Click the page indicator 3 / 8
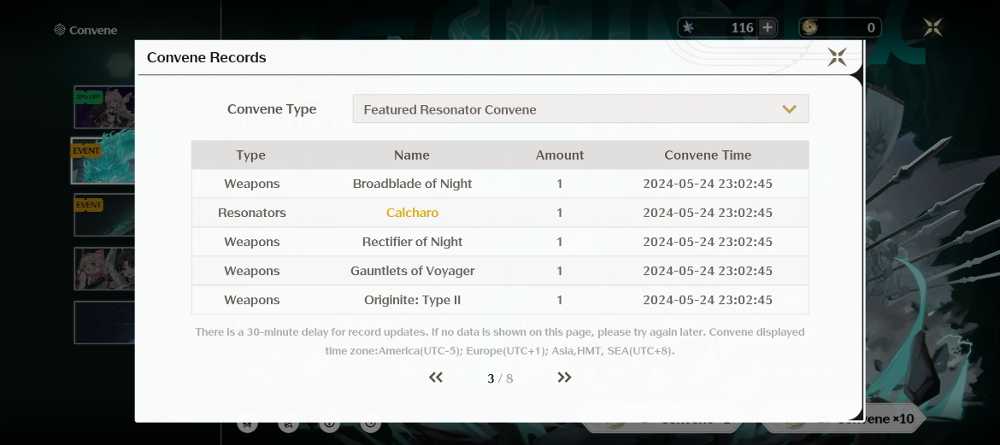This screenshot has width=1000, height=445. [x=500, y=379]
